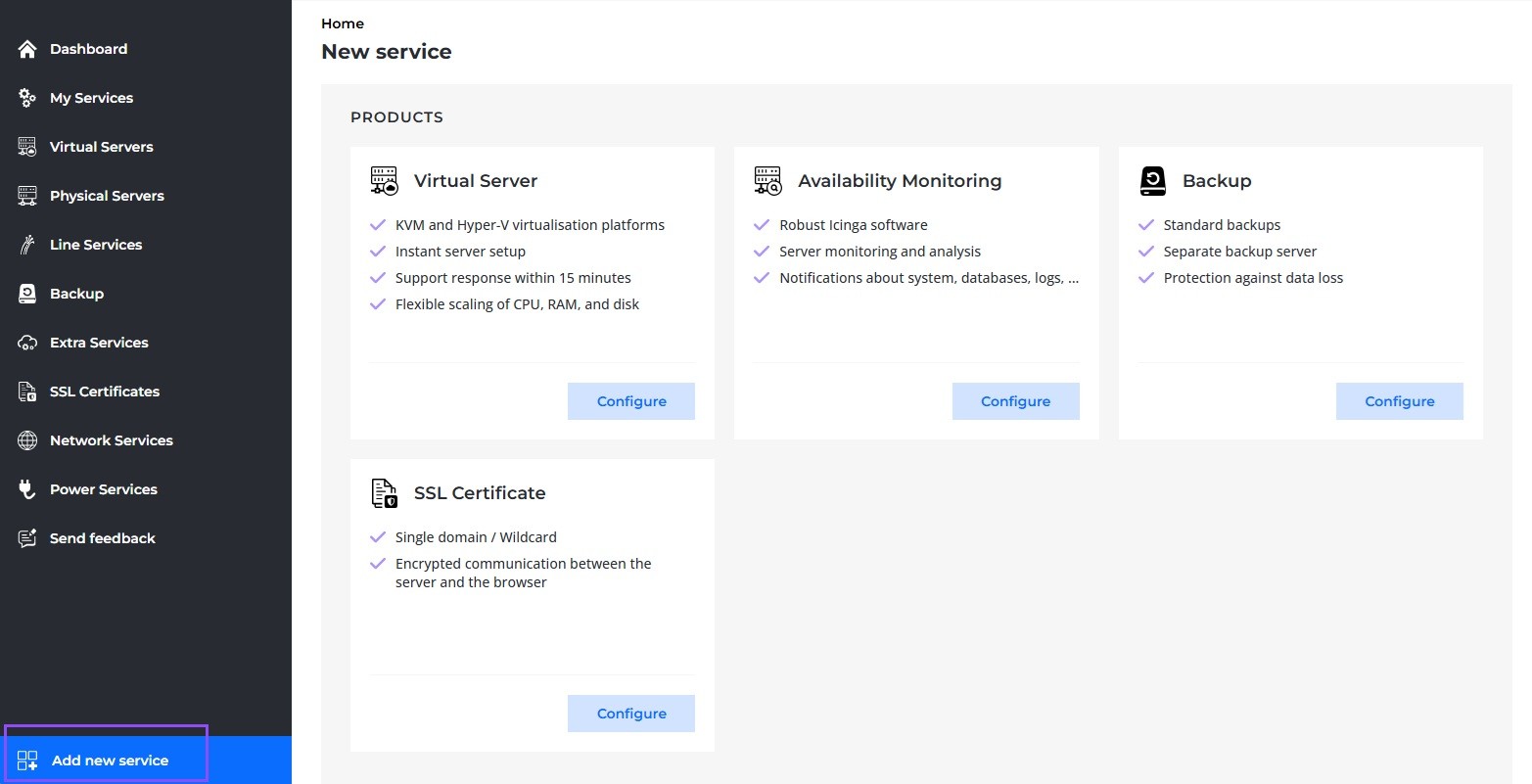Configure the Virtual Server product
Image resolution: width=1532 pixels, height=784 pixels.
(631, 401)
